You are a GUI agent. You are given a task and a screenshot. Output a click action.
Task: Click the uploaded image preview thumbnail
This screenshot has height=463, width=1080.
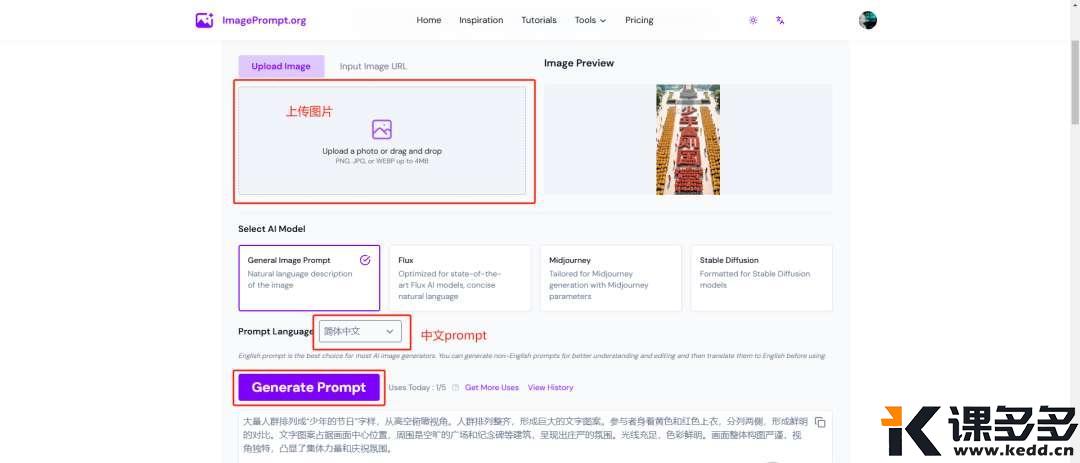(688, 139)
